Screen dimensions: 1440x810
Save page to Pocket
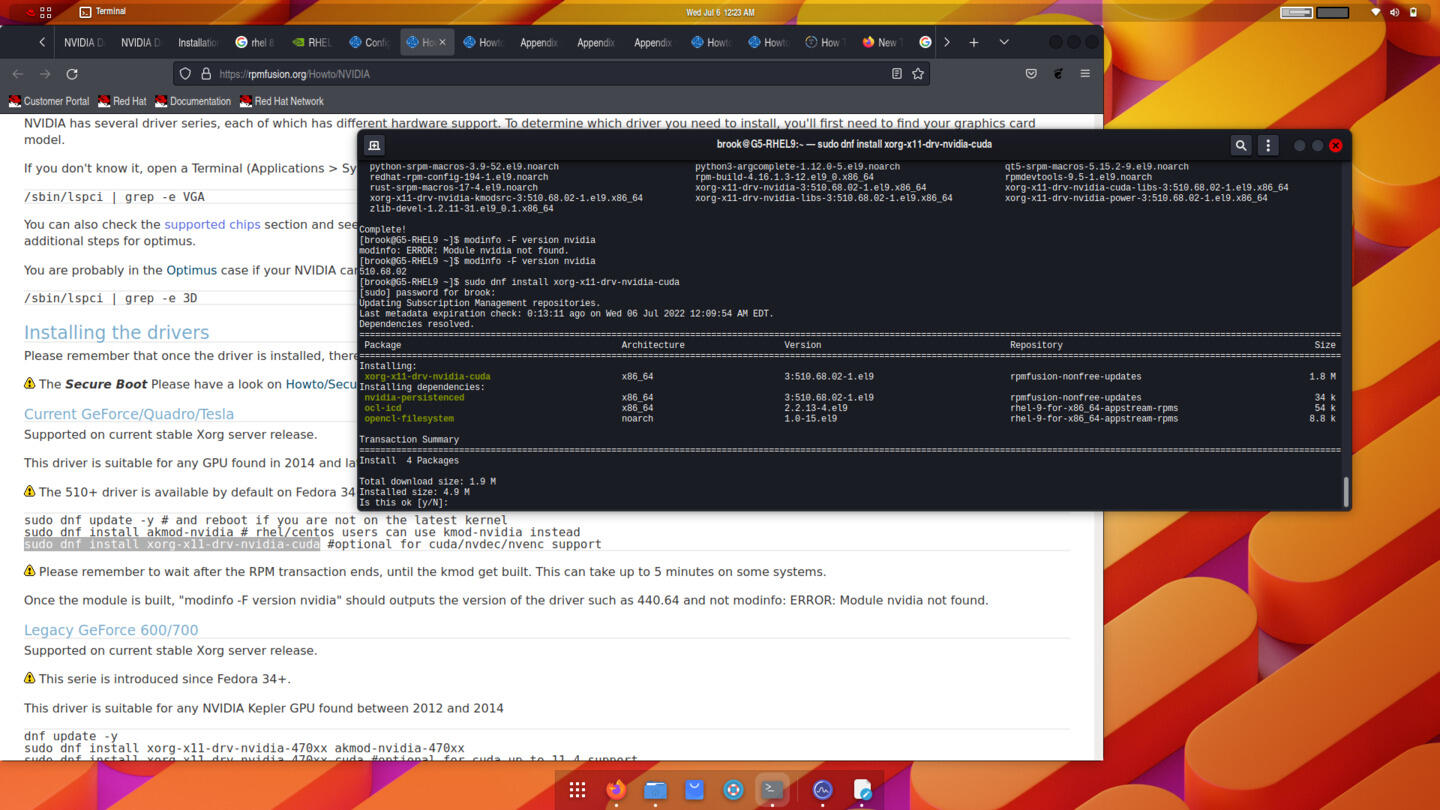pyautogui.click(x=1031, y=74)
